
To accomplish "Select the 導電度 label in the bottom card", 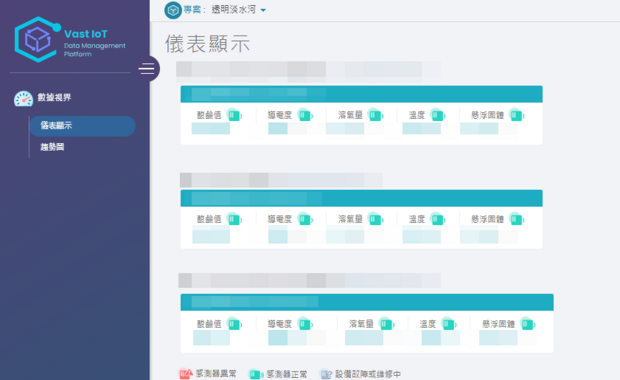I will [280, 324].
